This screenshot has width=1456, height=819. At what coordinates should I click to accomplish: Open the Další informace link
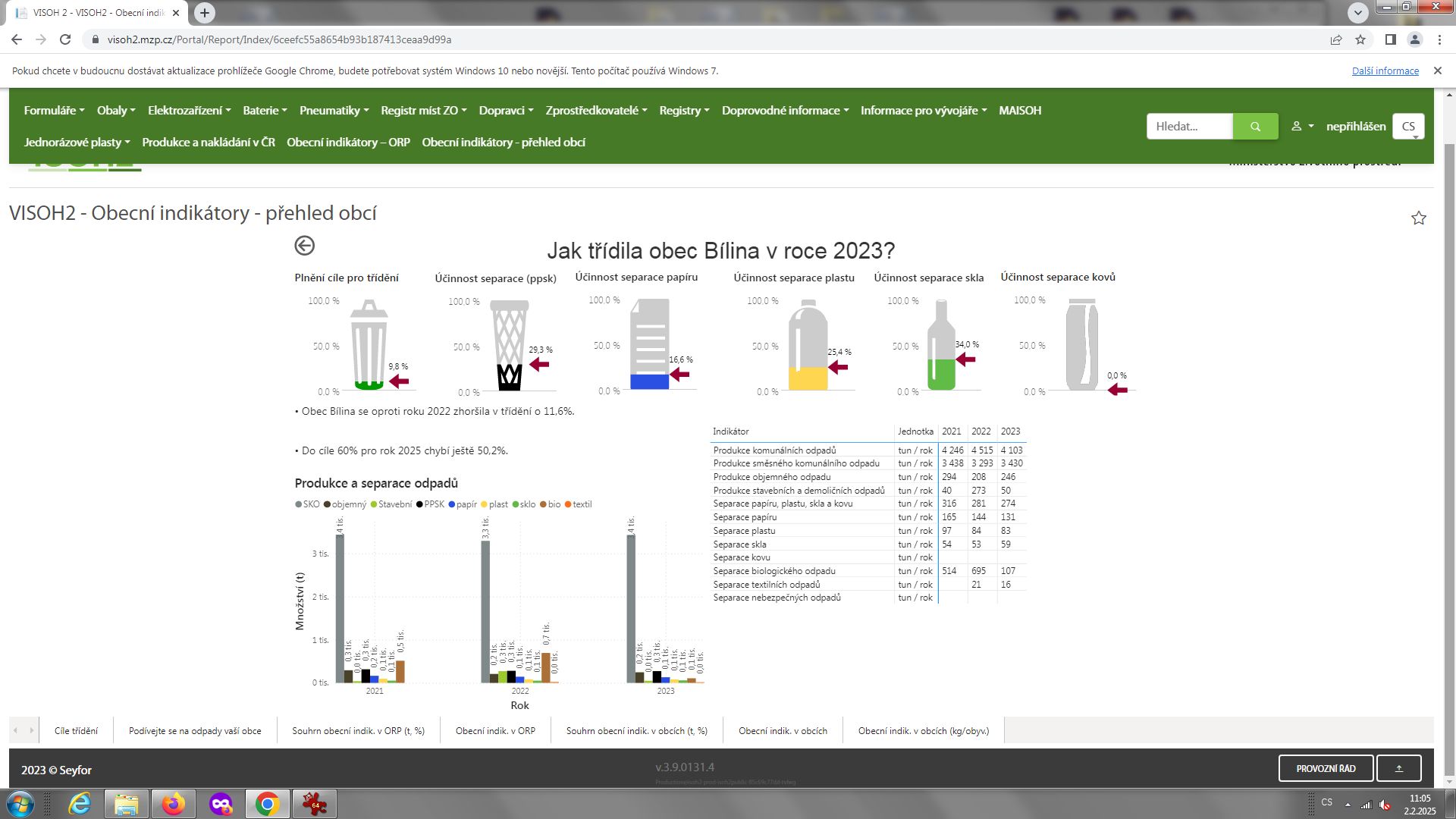tap(1385, 71)
